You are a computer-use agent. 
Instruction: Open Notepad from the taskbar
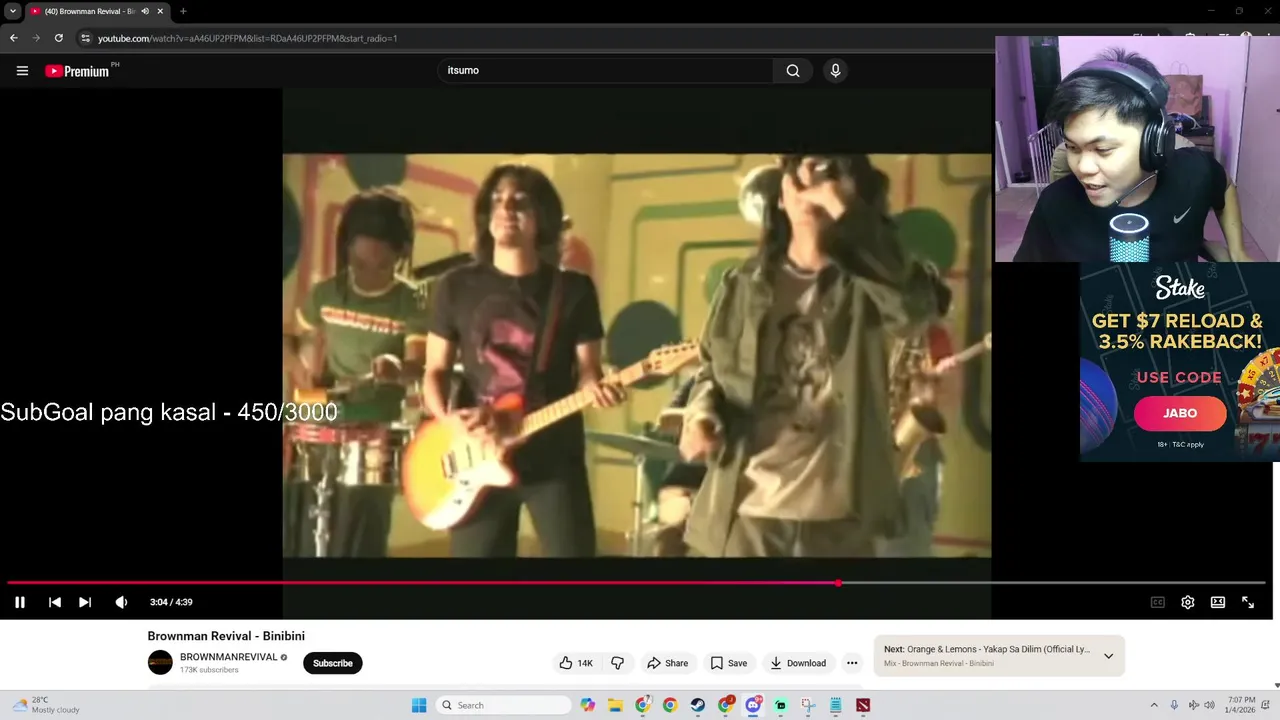click(835, 705)
